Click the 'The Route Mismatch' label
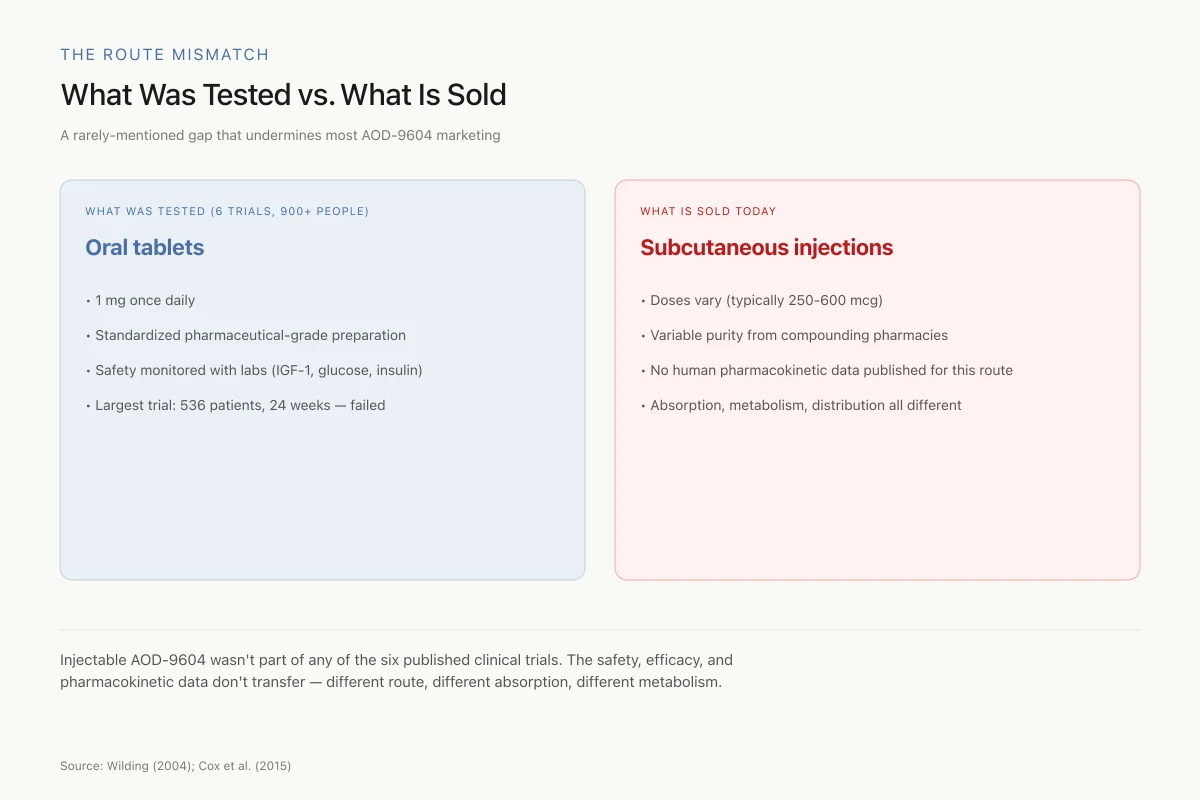Viewport: 1200px width, 800px height. click(165, 55)
